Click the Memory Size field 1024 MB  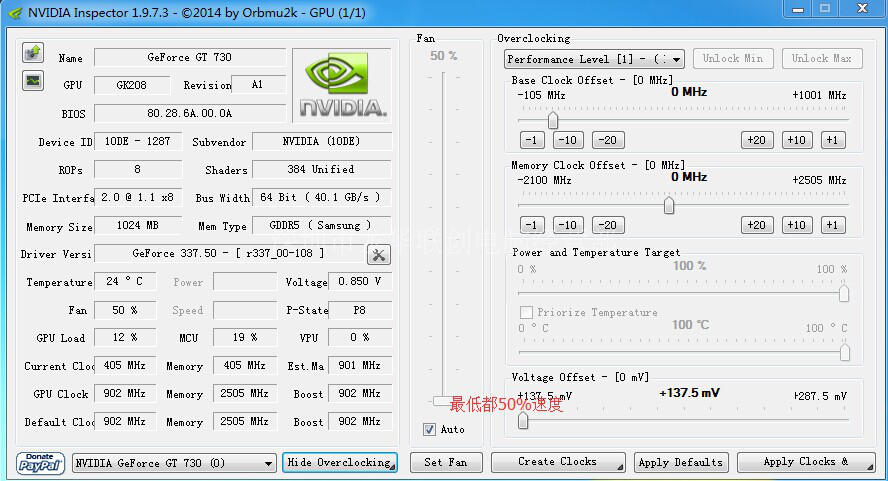pyautogui.click(x=138, y=225)
